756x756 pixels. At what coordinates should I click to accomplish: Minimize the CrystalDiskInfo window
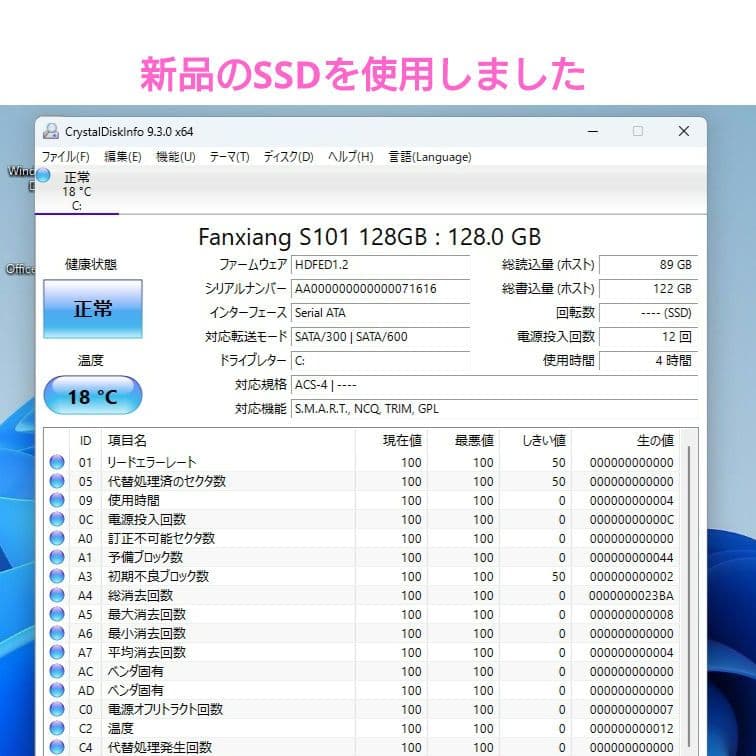click(593, 131)
